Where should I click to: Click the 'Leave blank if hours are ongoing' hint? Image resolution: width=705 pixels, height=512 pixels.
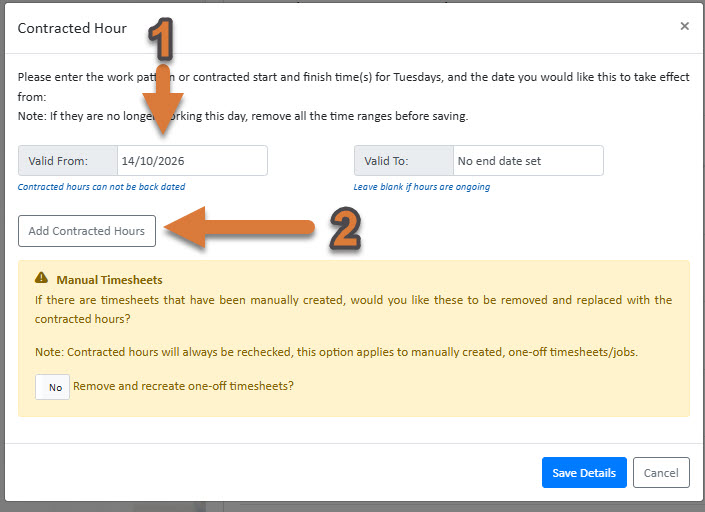422,187
